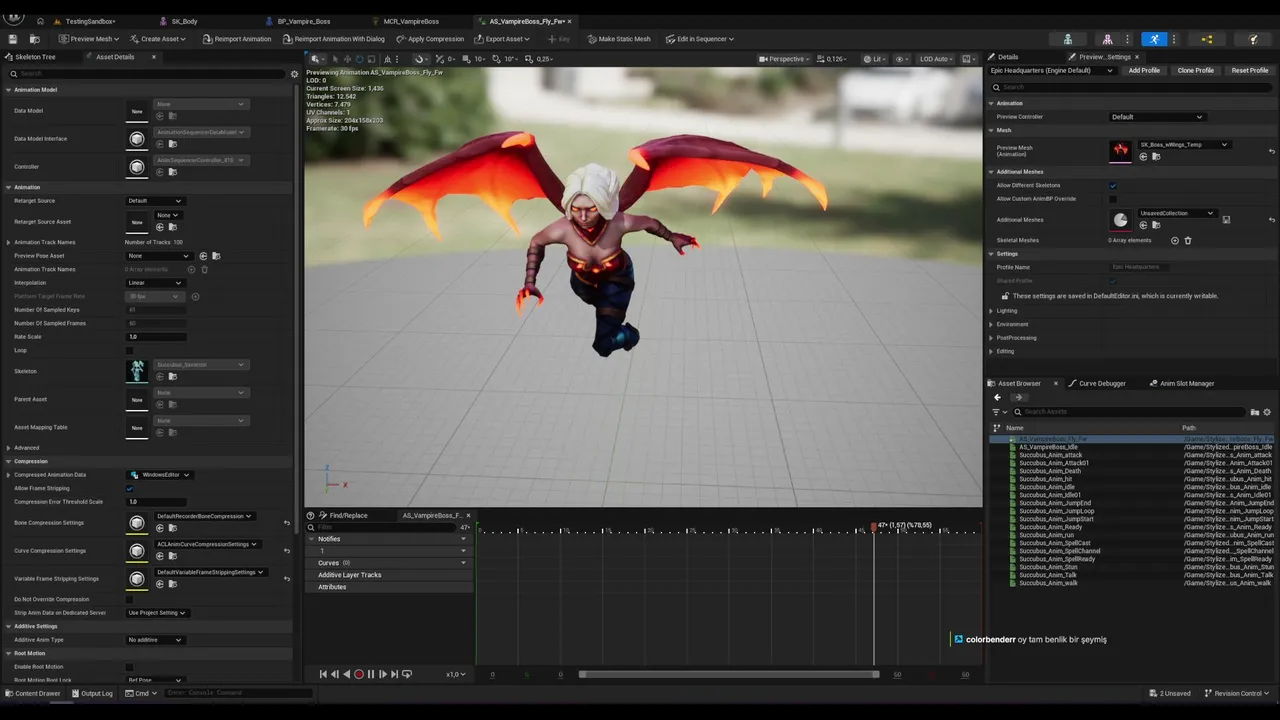Click the Browse to asset icon
Screen dimensions: 1280x720
[34, 39]
